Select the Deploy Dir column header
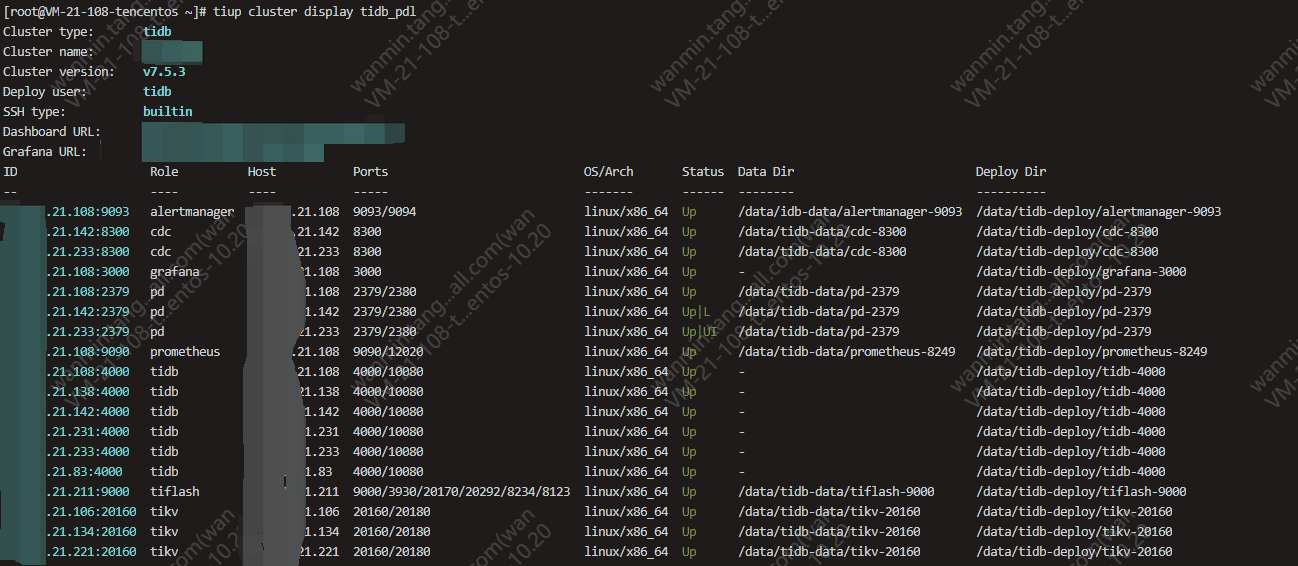Image resolution: width=1298 pixels, height=566 pixels. [1011, 172]
